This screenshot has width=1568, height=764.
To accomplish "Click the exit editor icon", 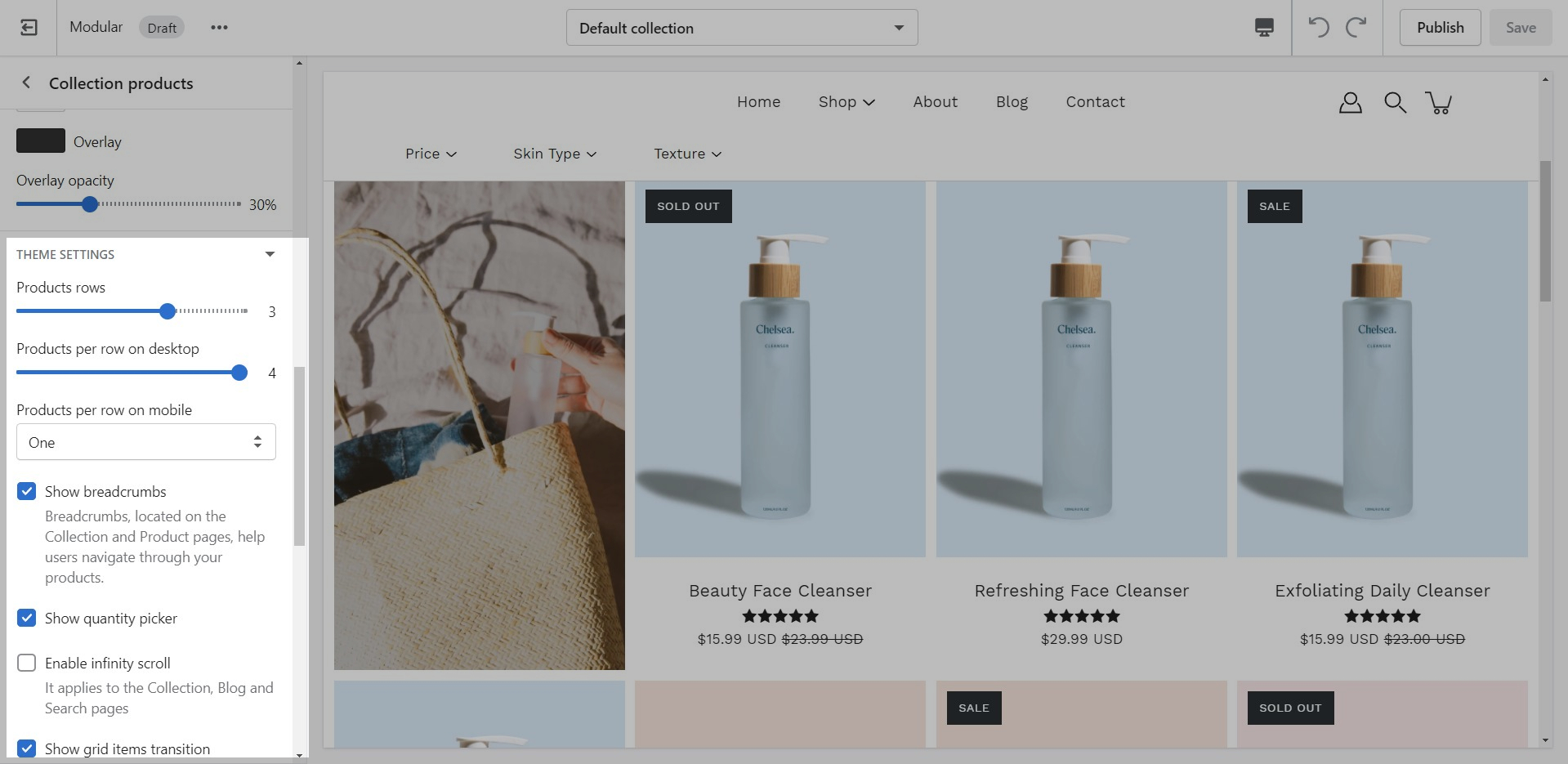I will [x=29, y=28].
